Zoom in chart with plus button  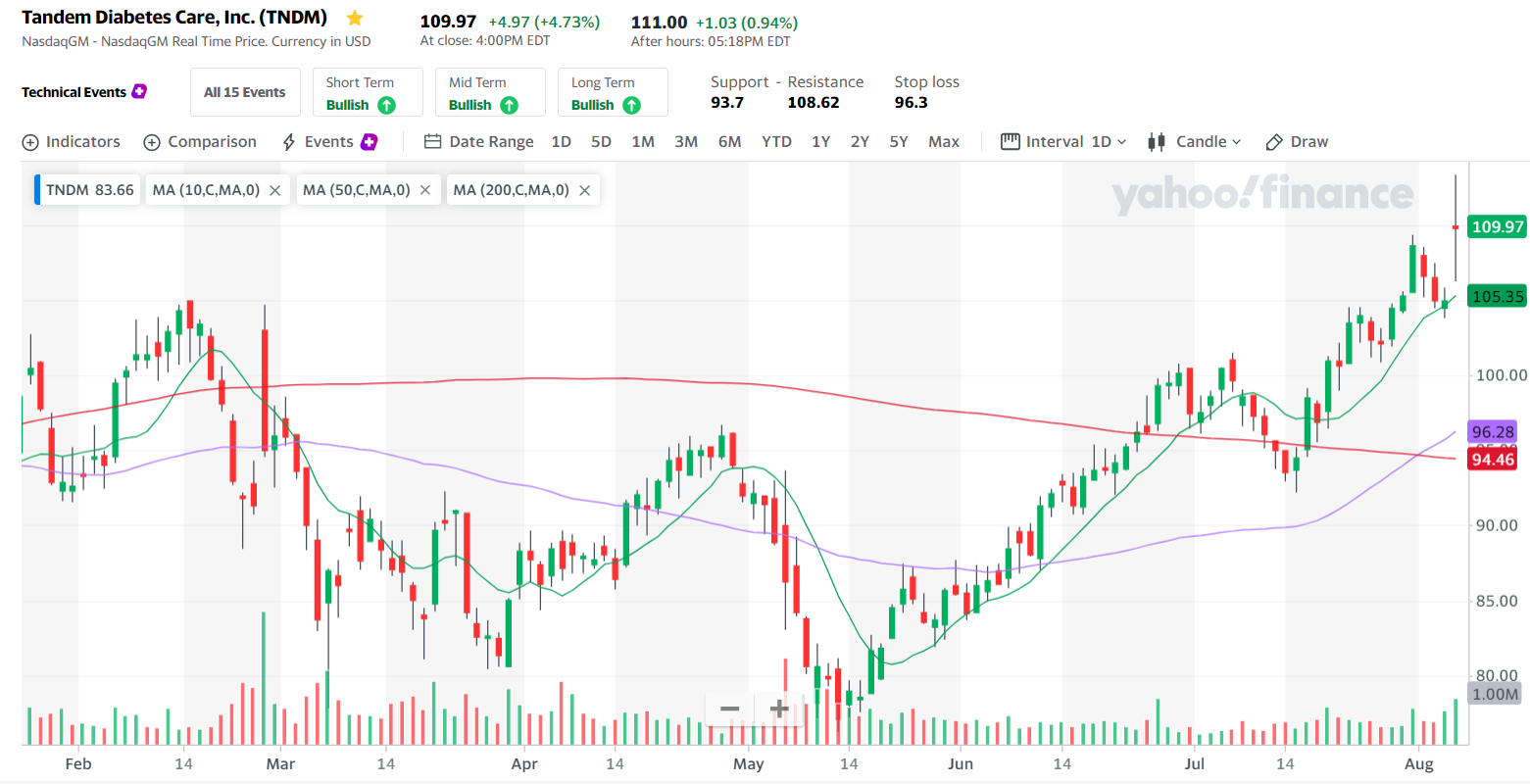coord(779,709)
